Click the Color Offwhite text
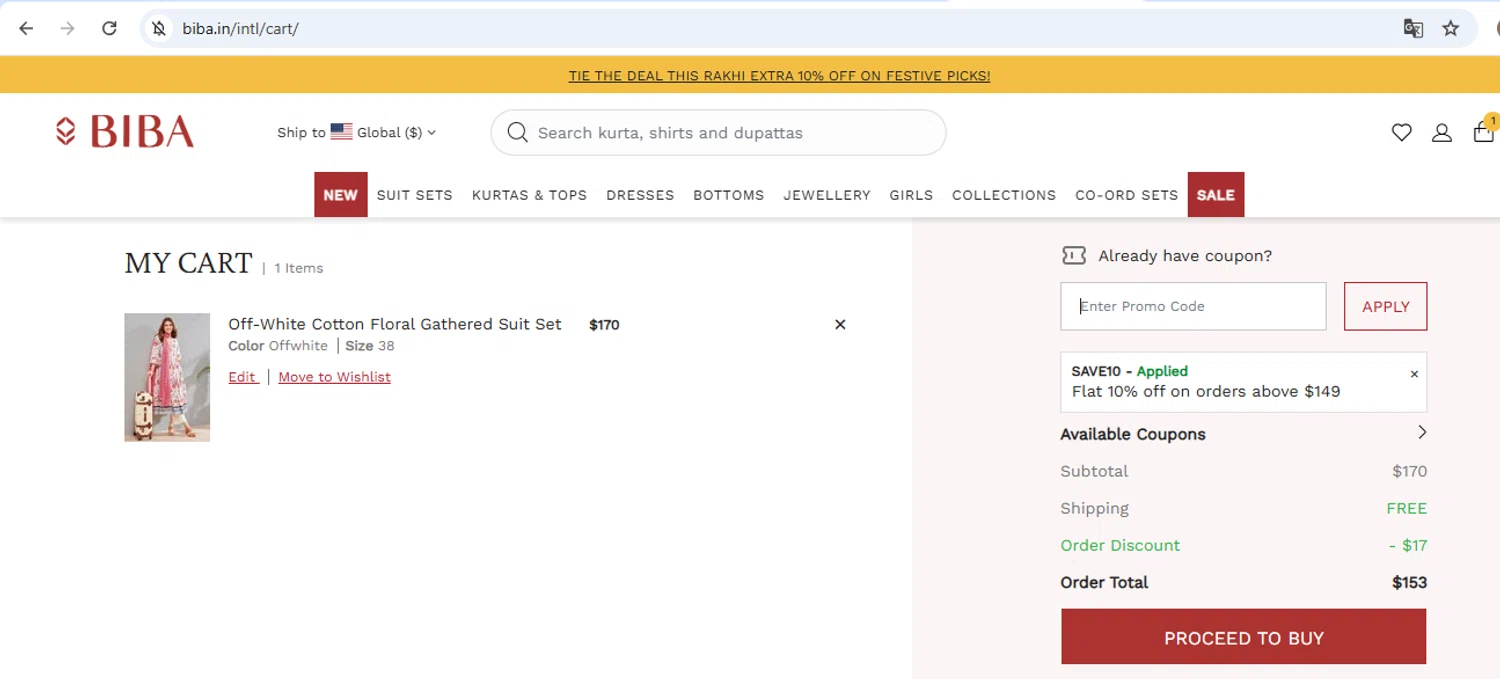This screenshot has height=679, width=1500. tap(278, 346)
